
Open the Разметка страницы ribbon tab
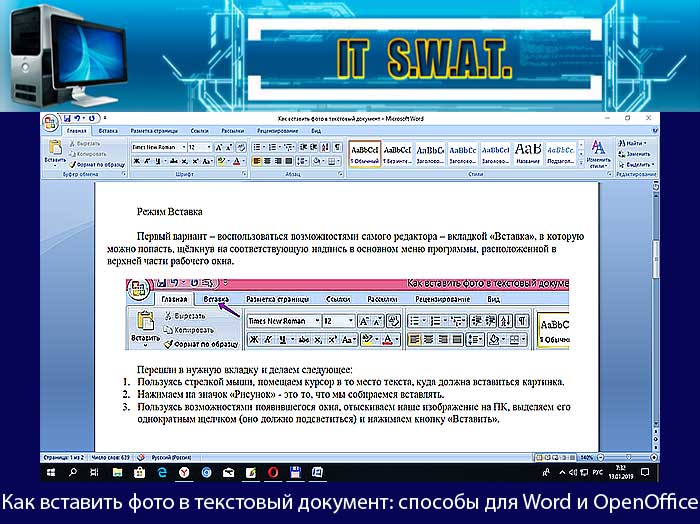[154, 131]
